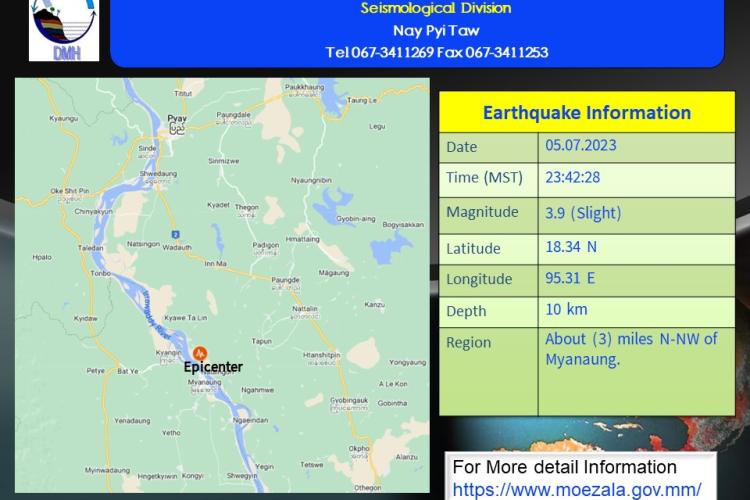Click Kyangin label on map
The image size is (750, 500).
[x=168, y=353]
